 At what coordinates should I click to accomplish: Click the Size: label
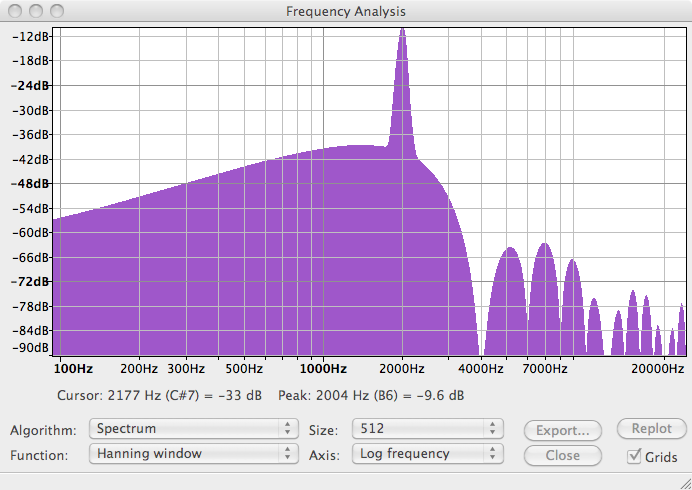(x=323, y=430)
